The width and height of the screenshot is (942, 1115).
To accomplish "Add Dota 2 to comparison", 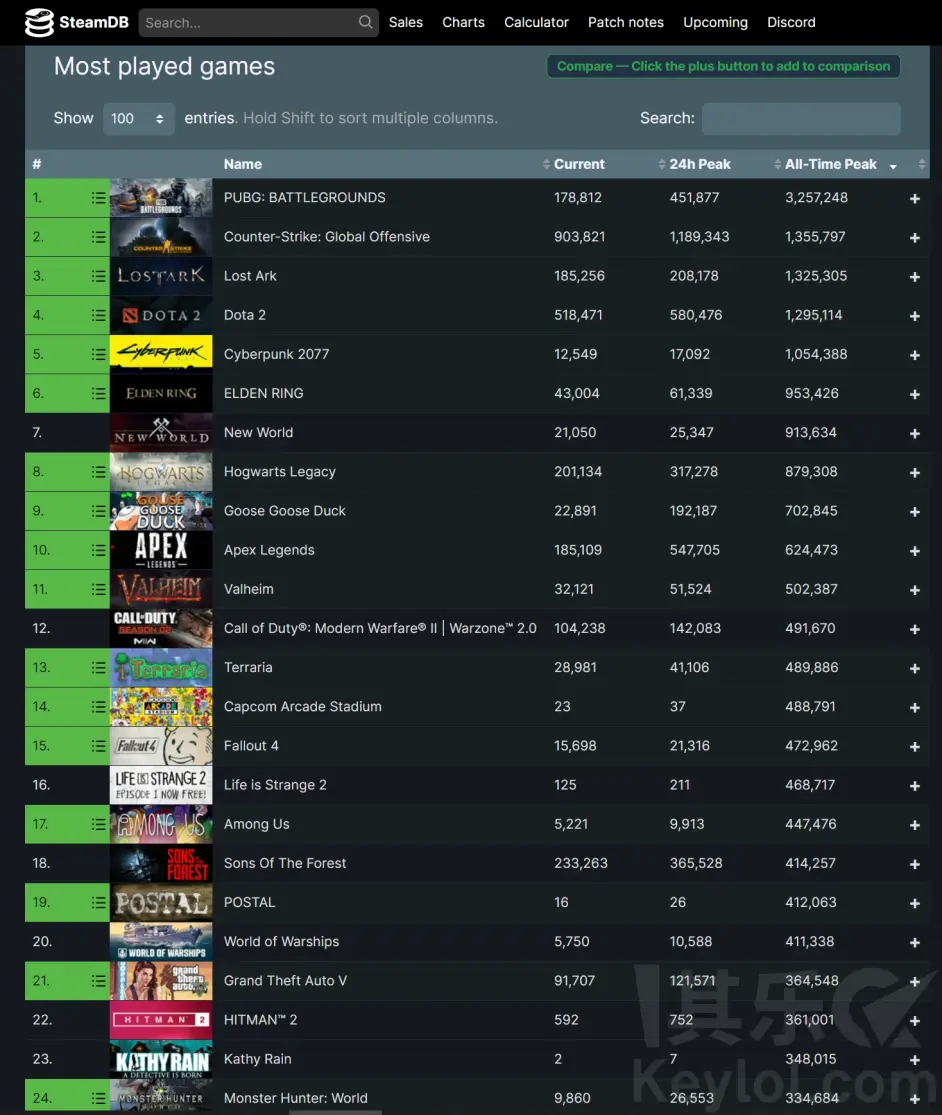I will (914, 316).
